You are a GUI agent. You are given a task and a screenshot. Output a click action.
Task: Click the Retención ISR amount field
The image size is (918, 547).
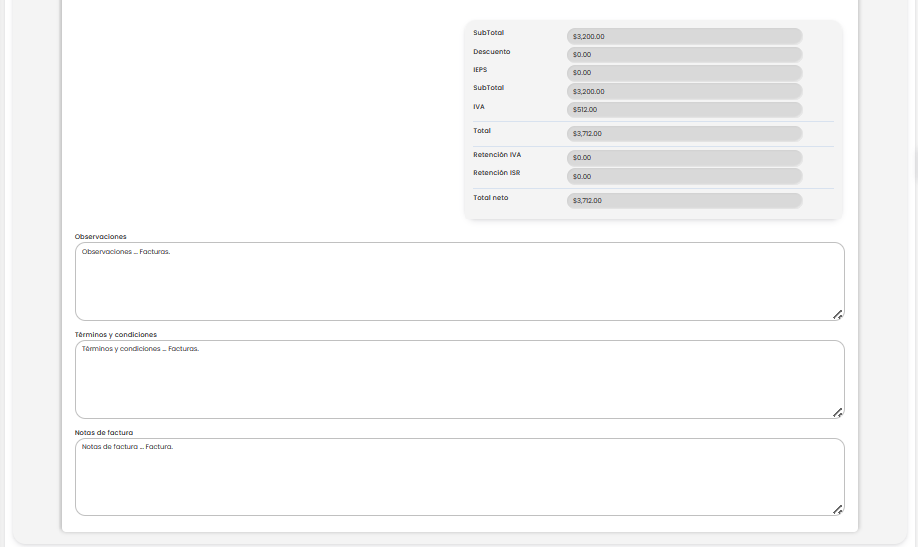[x=684, y=176]
